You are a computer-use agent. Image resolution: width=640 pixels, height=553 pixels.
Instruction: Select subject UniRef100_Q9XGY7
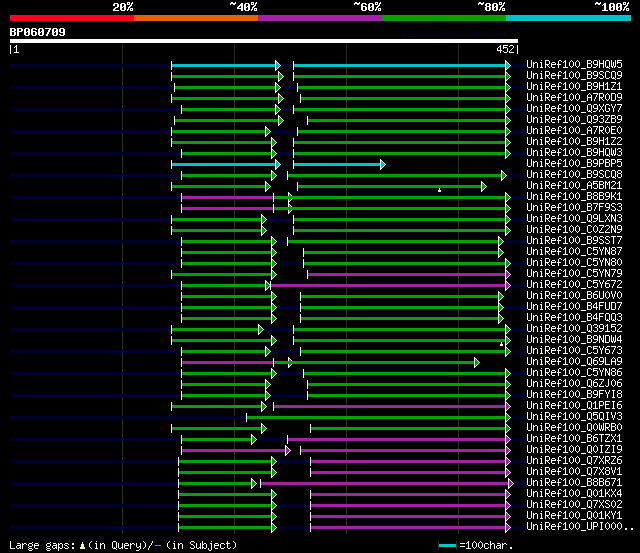tap(574, 108)
